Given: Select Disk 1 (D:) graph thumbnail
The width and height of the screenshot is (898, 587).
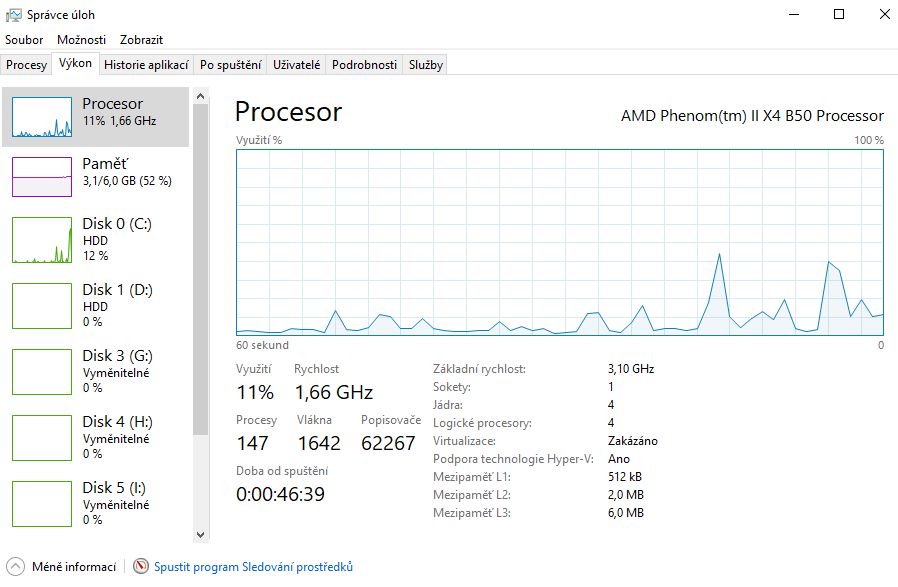Looking at the screenshot, I should [x=42, y=306].
